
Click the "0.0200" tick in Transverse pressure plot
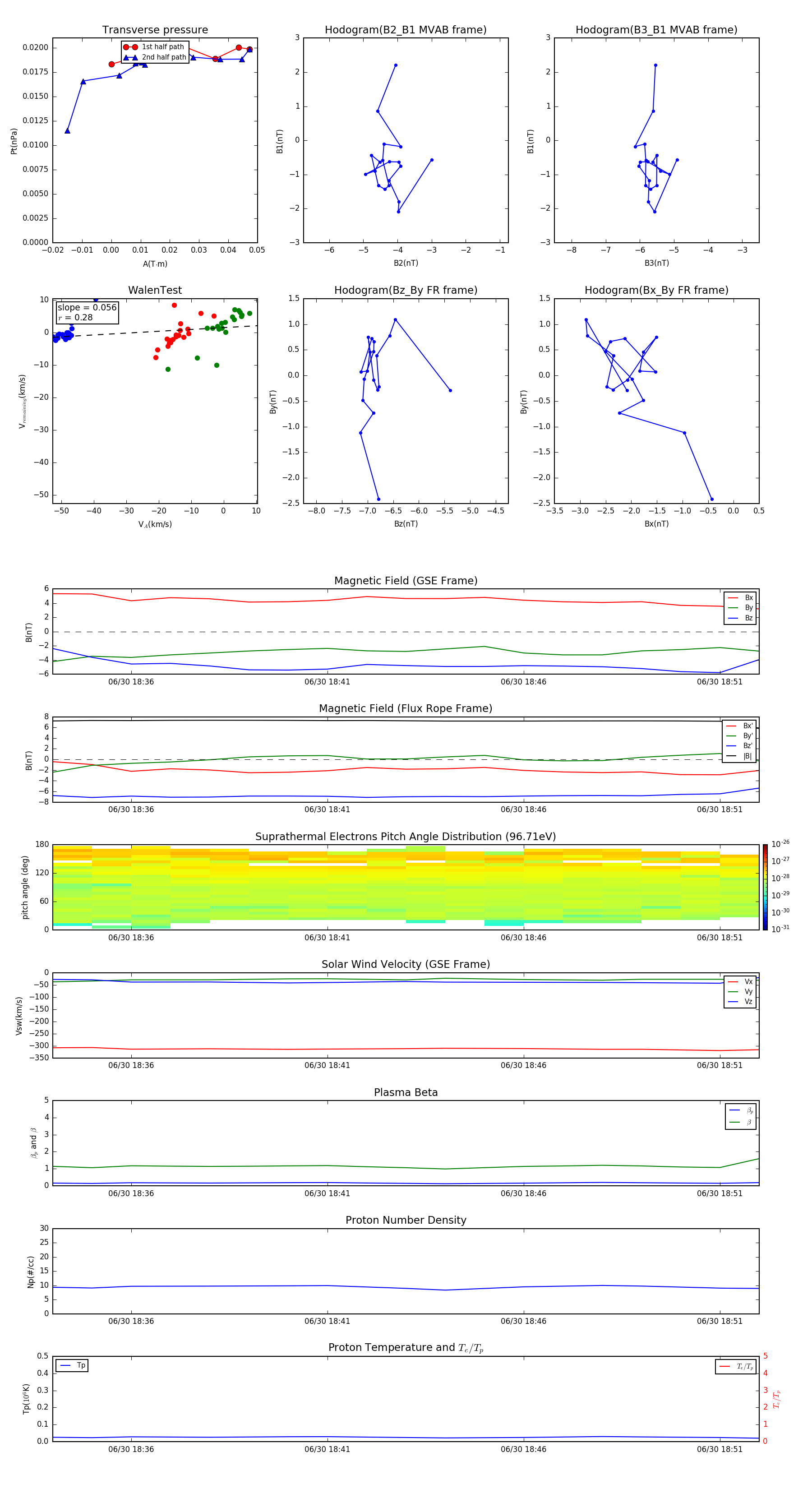(x=35, y=47)
